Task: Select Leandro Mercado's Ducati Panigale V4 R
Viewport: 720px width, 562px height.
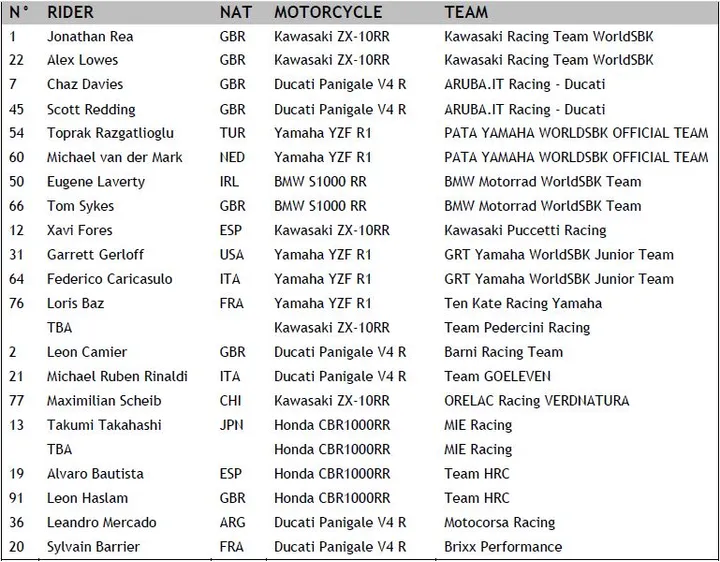Action: [x=340, y=523]
